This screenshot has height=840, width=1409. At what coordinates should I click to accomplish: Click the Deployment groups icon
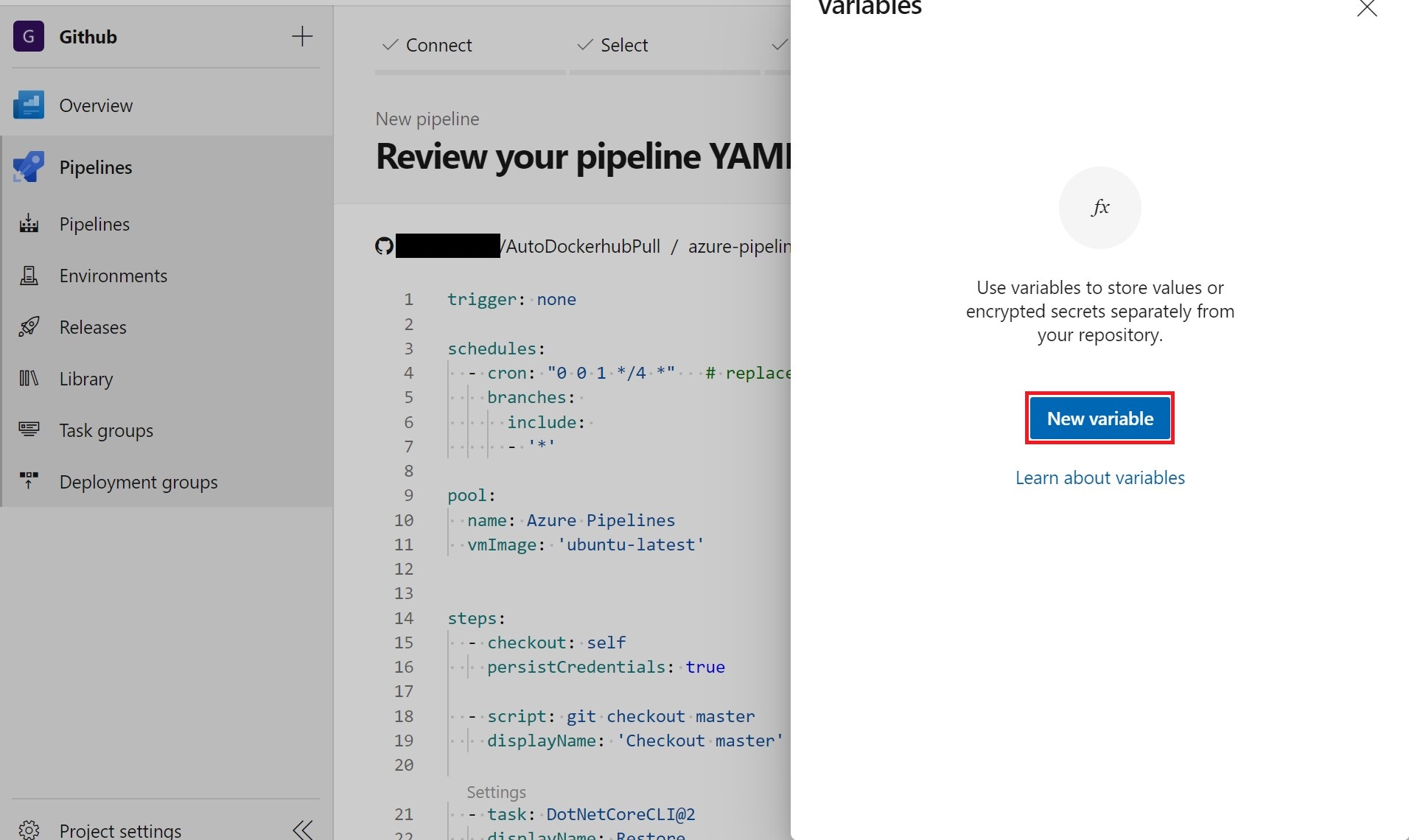(29, 480)
